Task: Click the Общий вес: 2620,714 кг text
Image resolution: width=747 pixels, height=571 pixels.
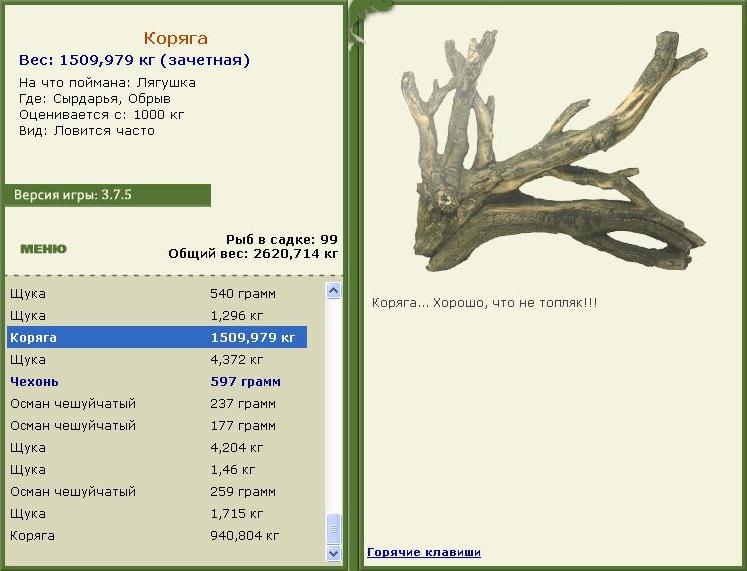Action: (253, 253)
